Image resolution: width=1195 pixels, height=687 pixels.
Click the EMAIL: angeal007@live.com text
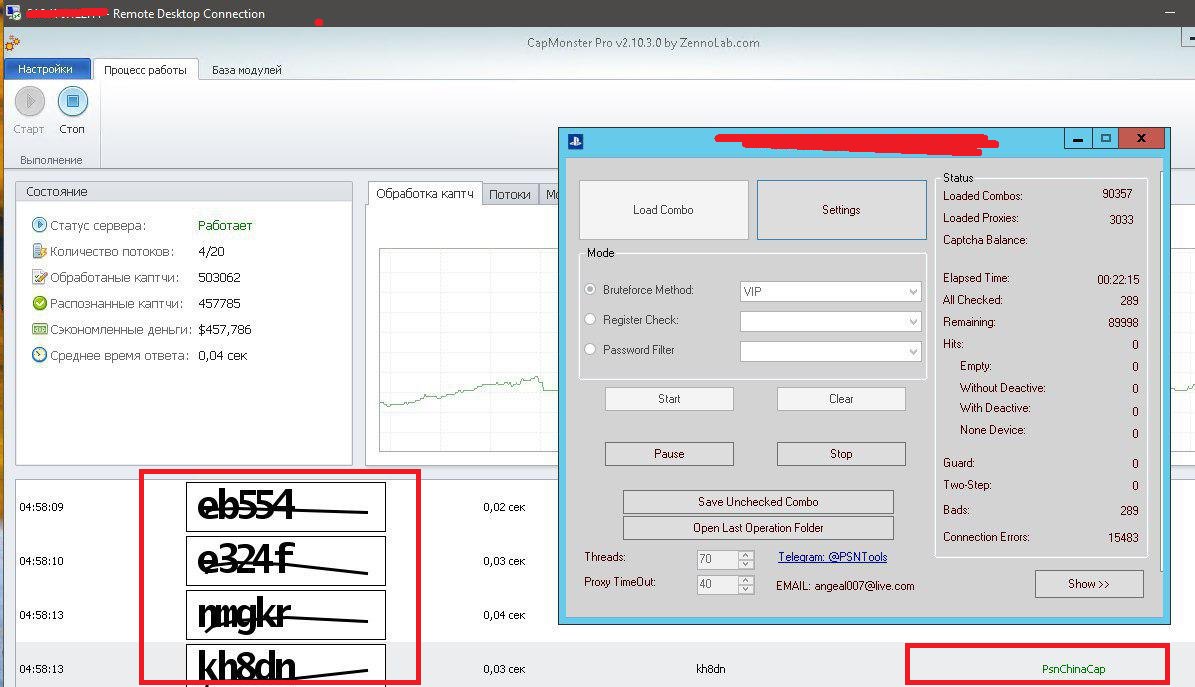(845, 586)
